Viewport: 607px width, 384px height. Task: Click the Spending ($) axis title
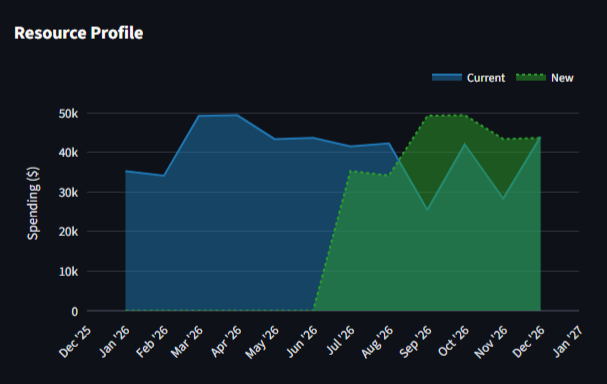coord(33,203)
